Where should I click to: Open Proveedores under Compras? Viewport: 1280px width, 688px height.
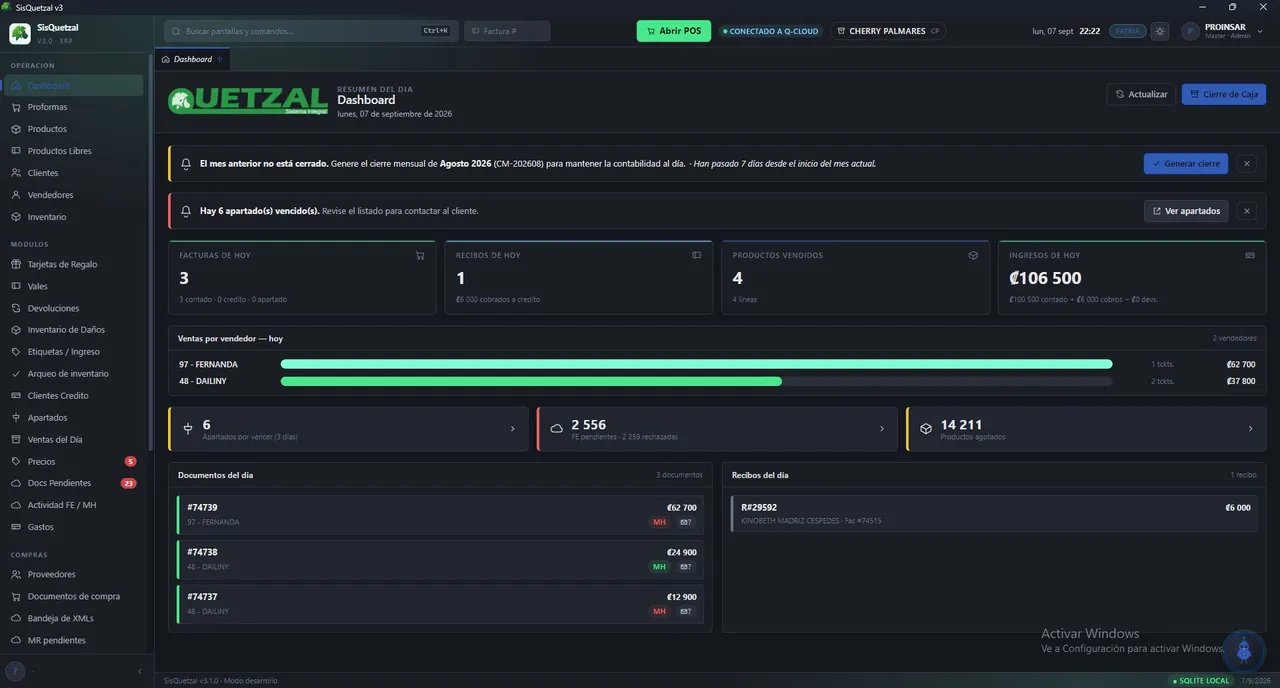click(x=74, y=575)
